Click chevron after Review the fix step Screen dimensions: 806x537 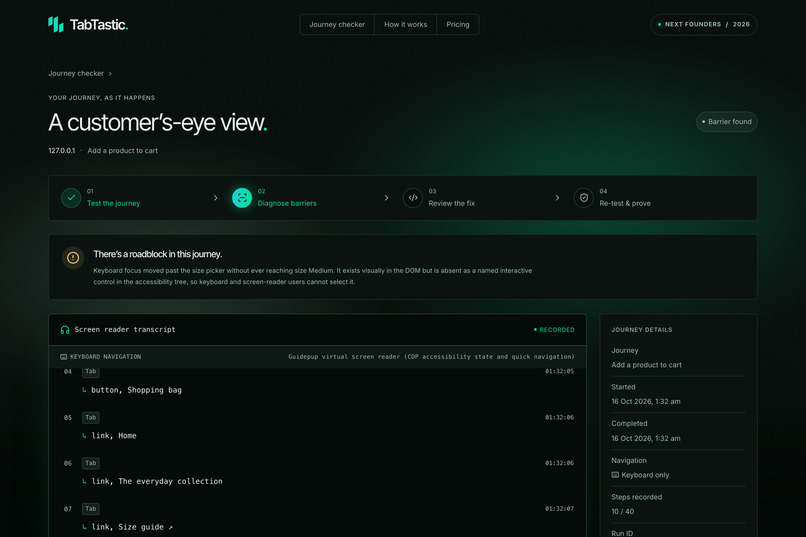[x=557, y=198]
